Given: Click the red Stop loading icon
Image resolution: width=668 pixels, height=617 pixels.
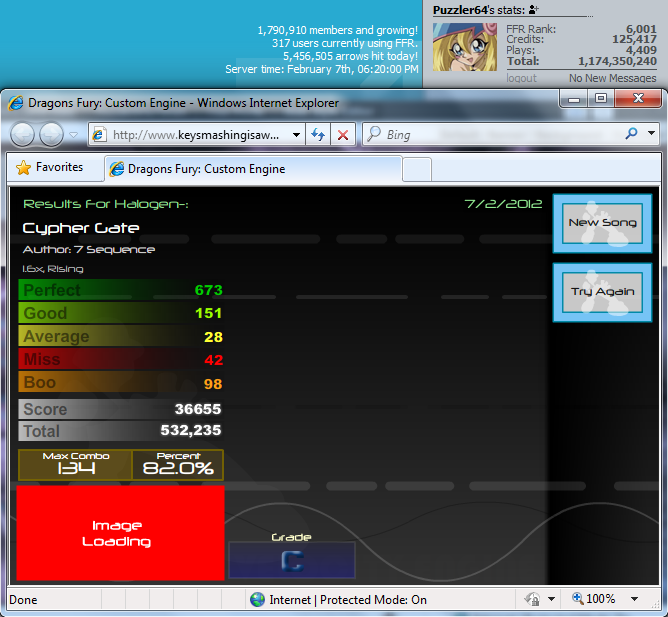Looking at the screenshot, I should click(343, 134).
